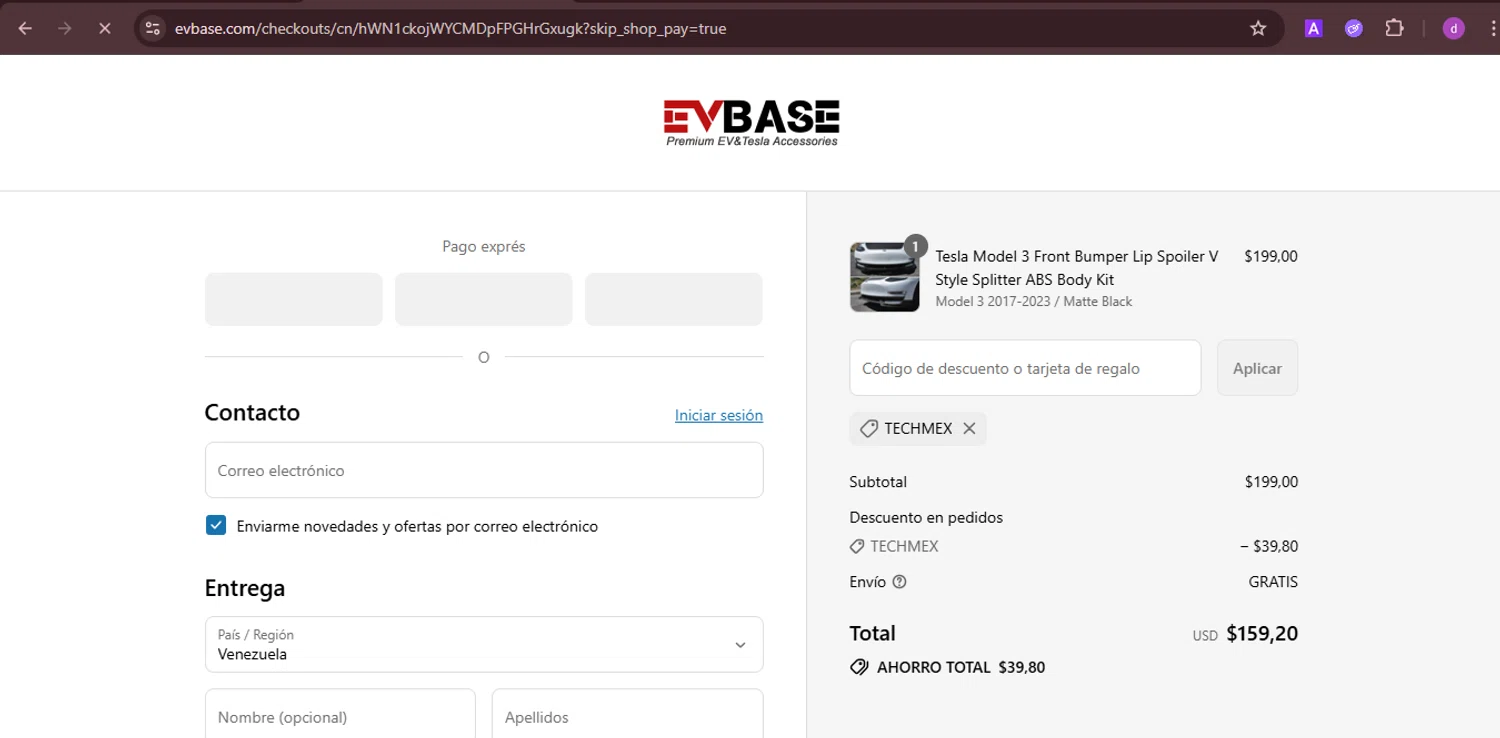Click the 'Contacto' section heading
1500x738 pixels.
coord(252,412)
